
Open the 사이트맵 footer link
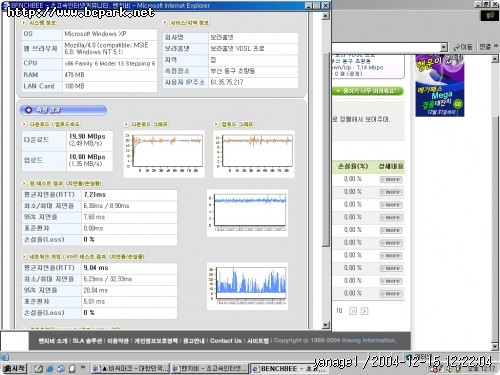click(258, 341)
